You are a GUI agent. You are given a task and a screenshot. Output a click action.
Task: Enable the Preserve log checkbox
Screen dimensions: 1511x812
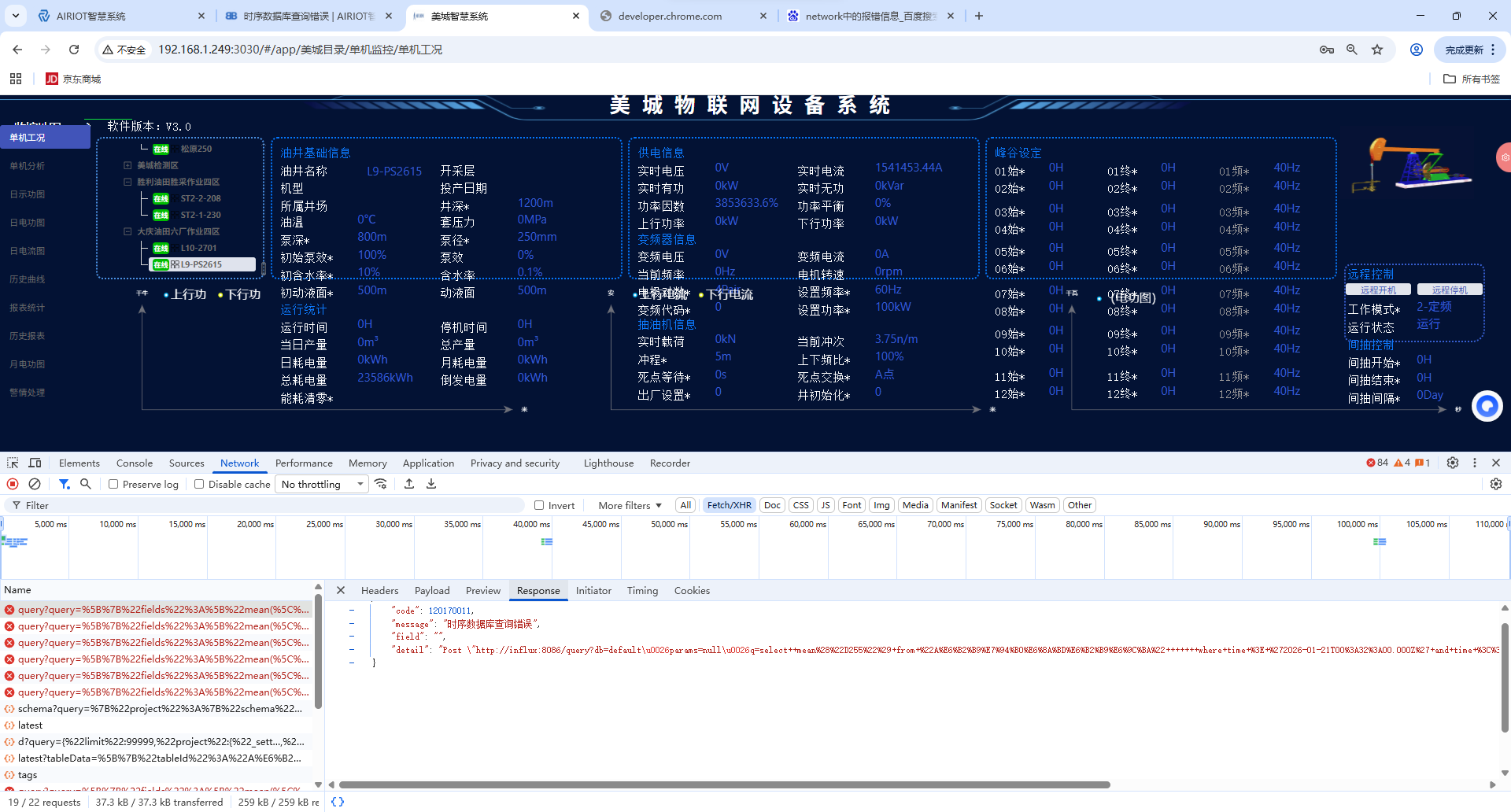coord(113,484)
